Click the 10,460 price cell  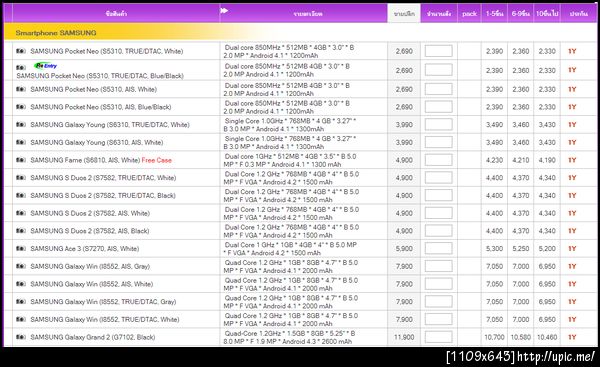coord(547,337)
